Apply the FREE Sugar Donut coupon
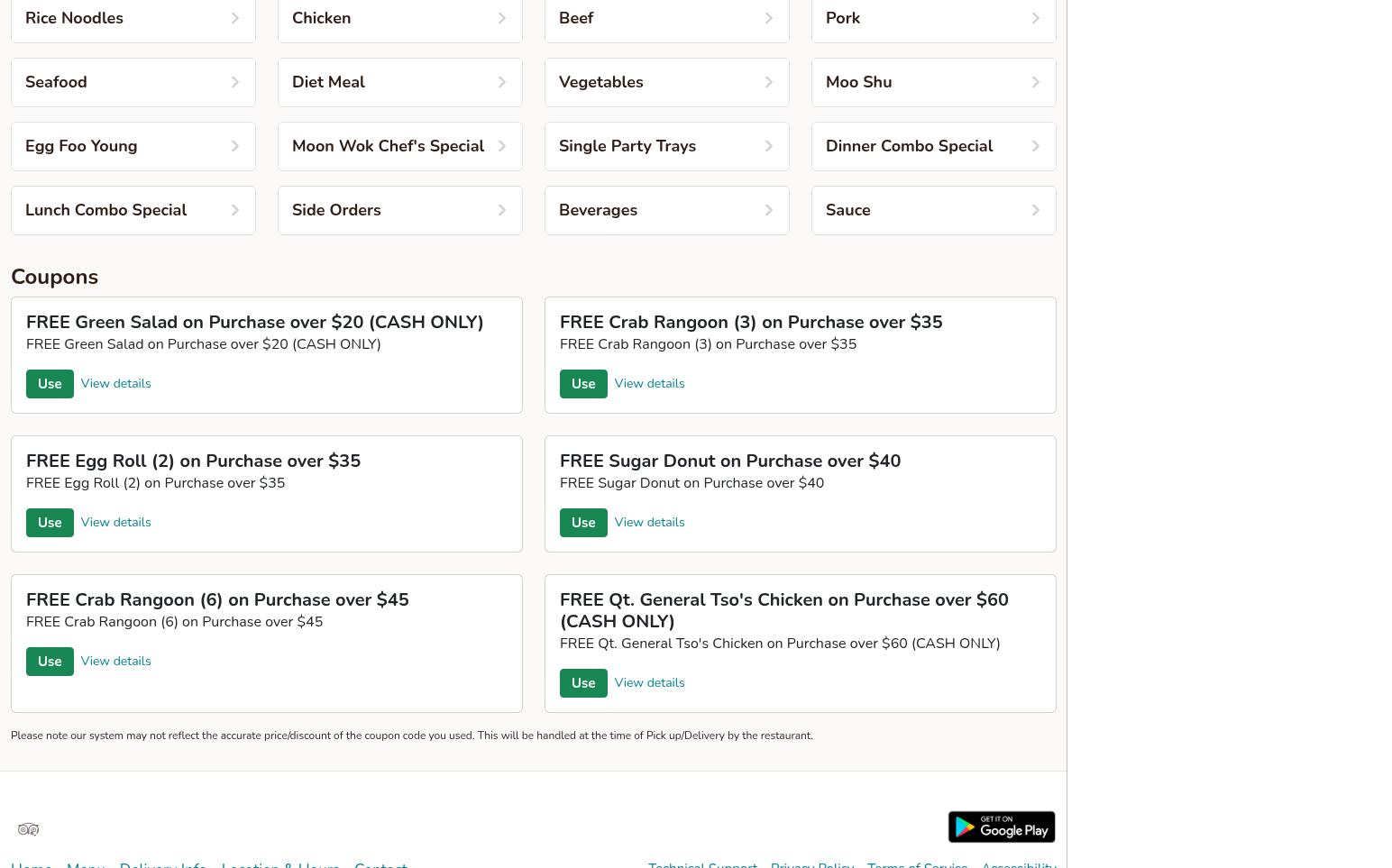Screen dimensions: 1392x868 (x=583, y=523)
